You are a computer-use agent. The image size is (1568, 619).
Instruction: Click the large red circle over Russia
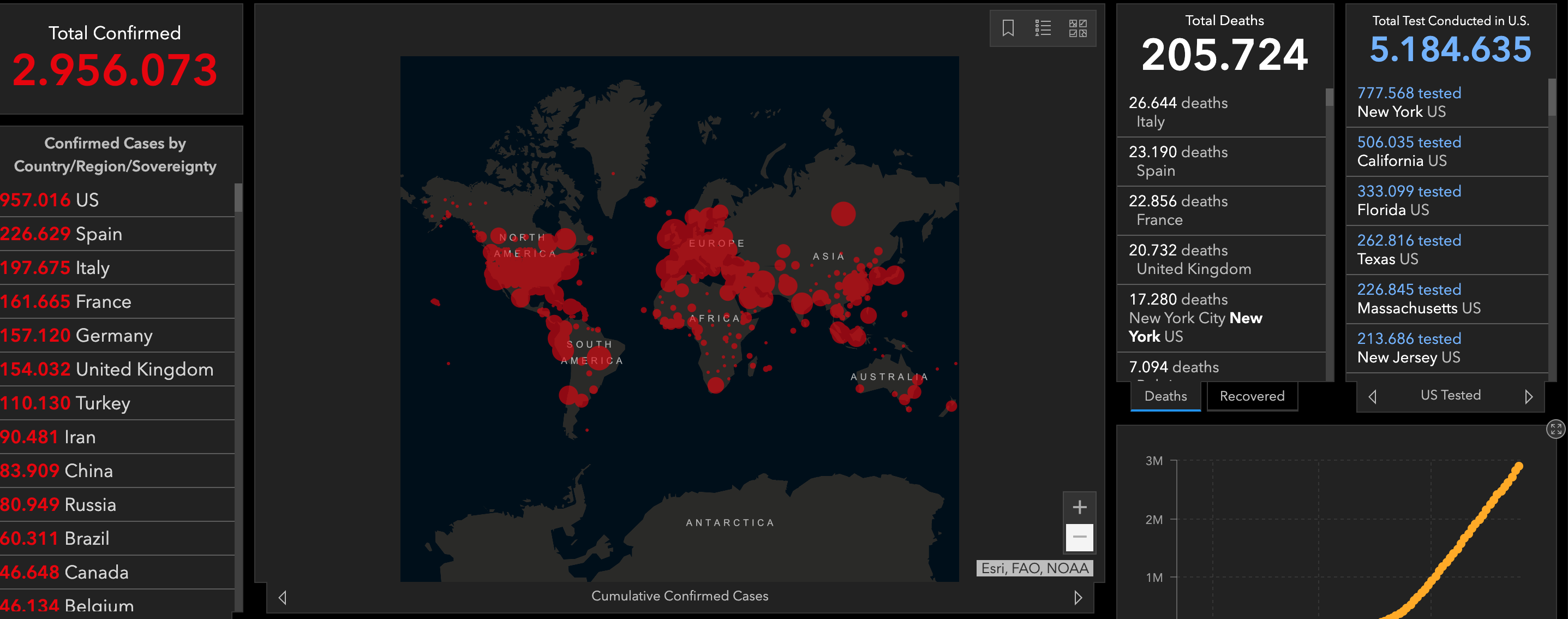[843, 214]
